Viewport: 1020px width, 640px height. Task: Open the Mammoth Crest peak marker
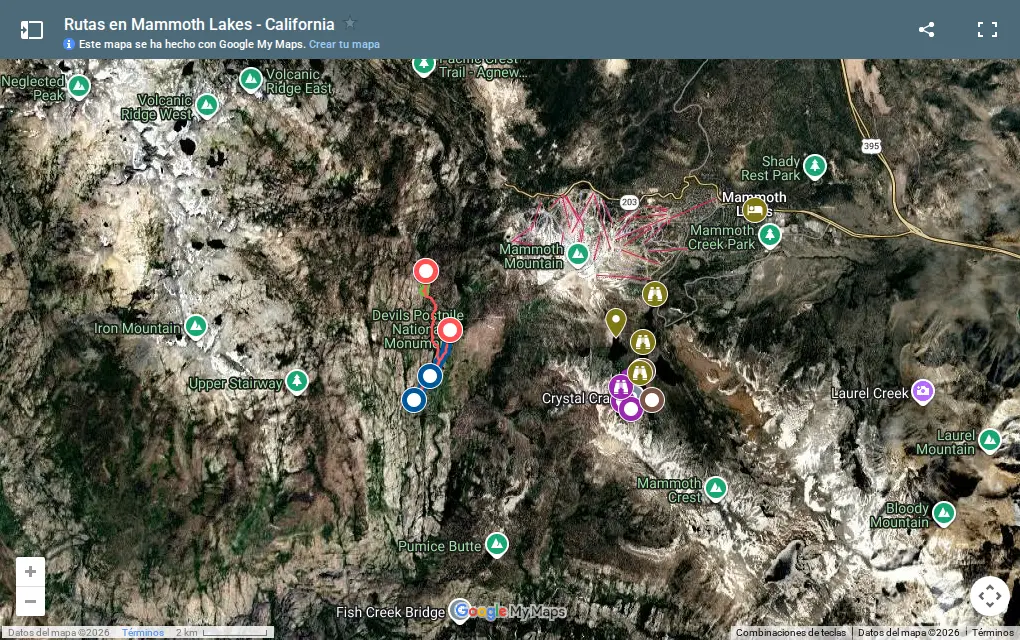coord(716,488)
